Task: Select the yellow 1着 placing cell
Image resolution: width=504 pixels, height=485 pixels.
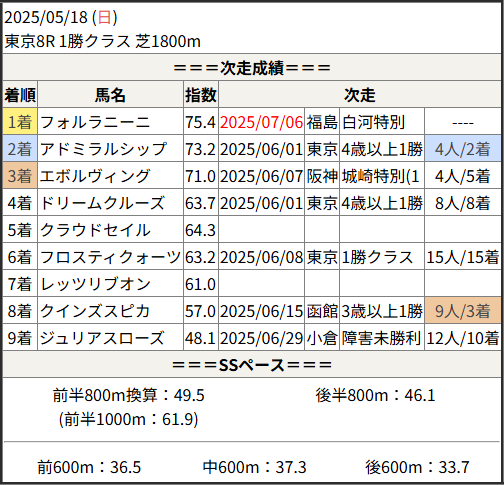Action: pos(20,122)
